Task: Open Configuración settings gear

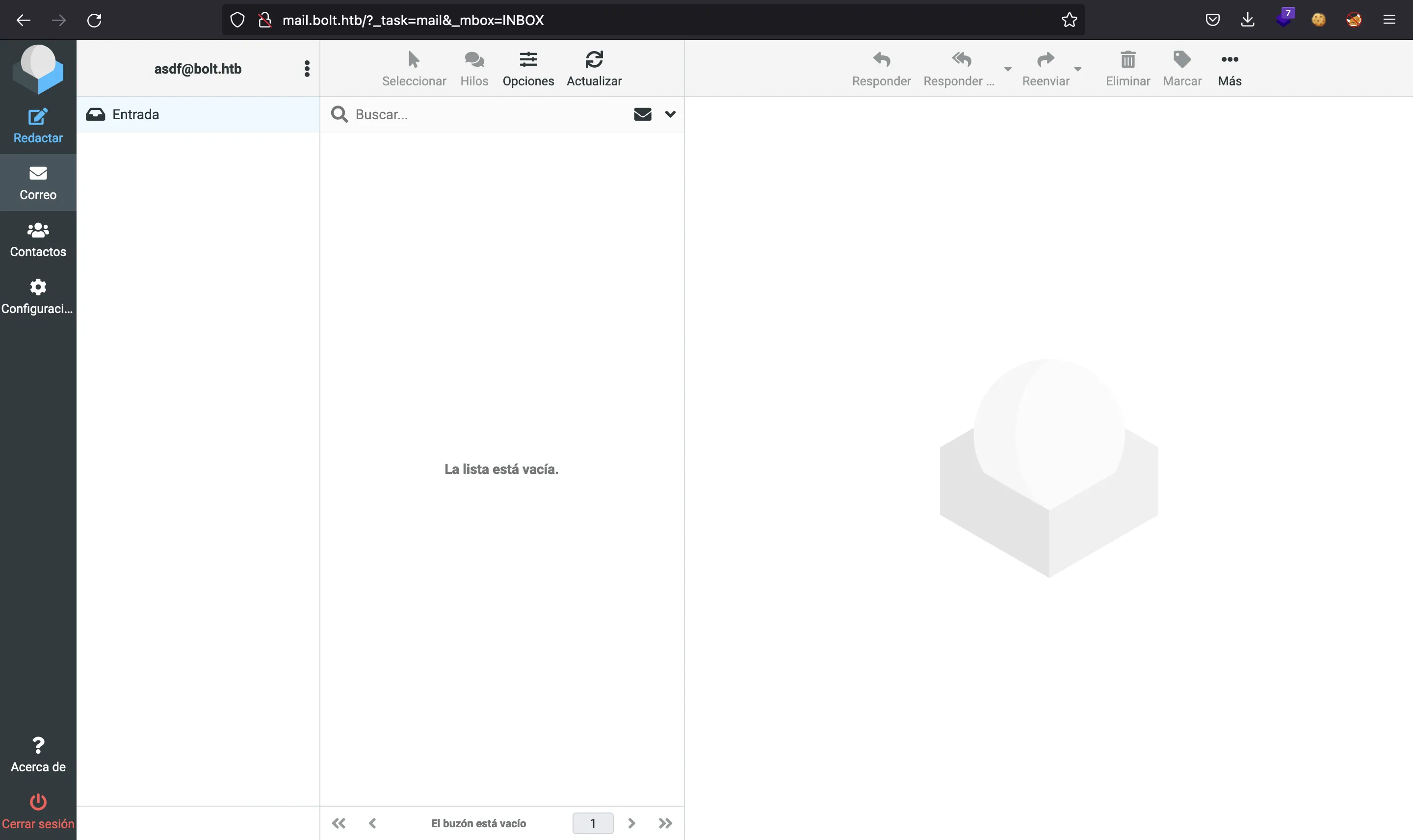Action: tap(38, 288)
